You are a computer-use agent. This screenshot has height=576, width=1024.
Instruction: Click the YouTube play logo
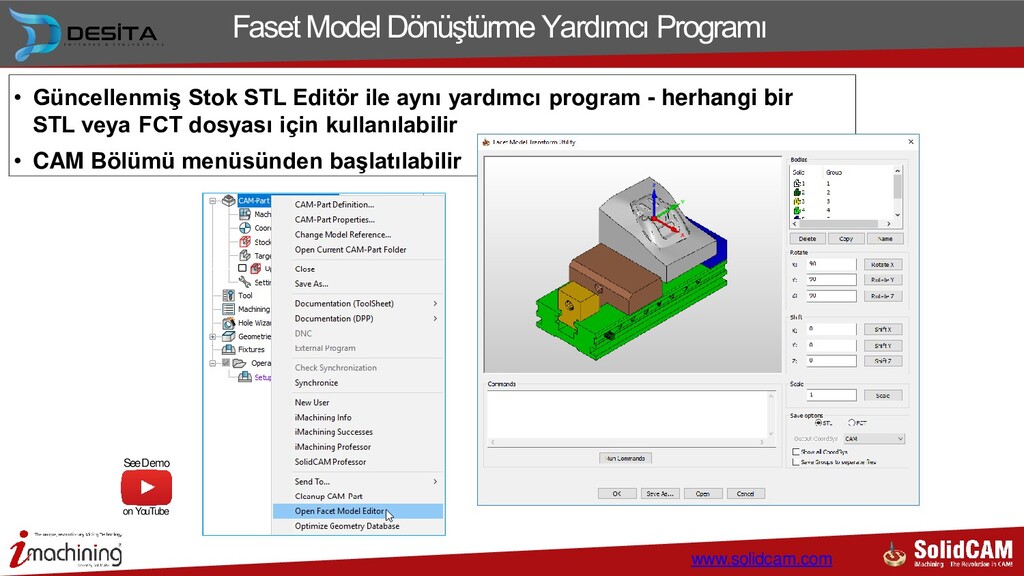pyautogui.click(x=146, y=487)
